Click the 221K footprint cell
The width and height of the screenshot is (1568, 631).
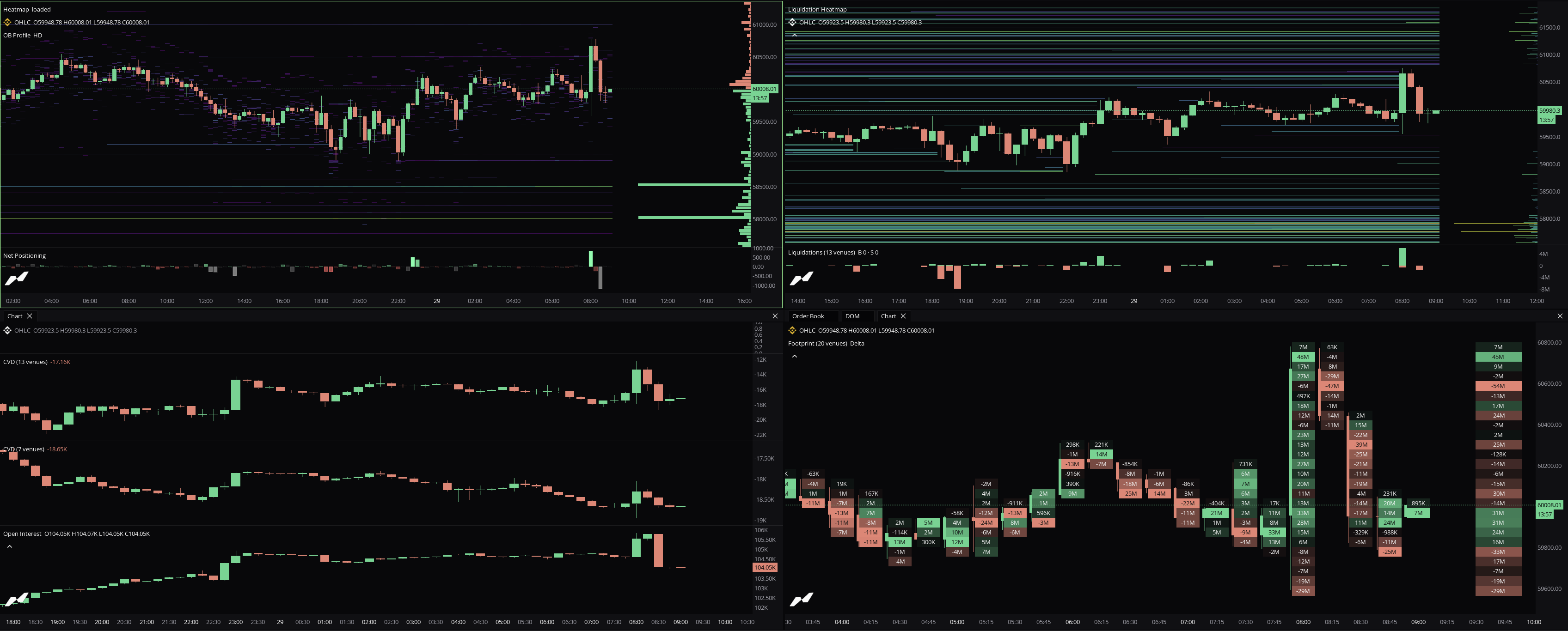[x=1101, y=445]
